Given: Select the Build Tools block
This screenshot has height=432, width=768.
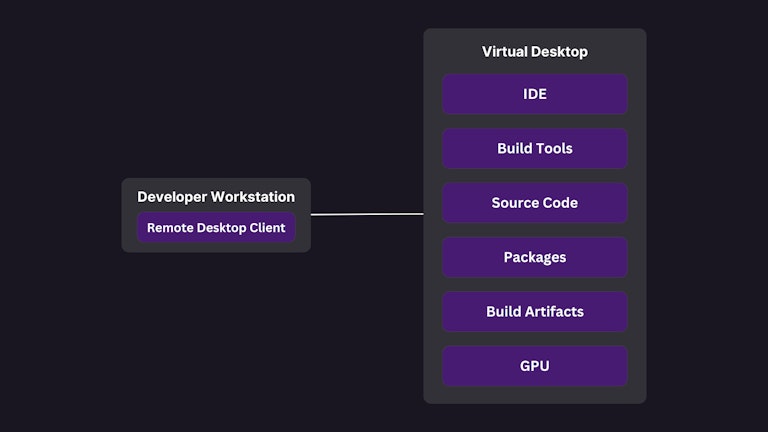Looking at the screenshot, I should pos(535,148).
